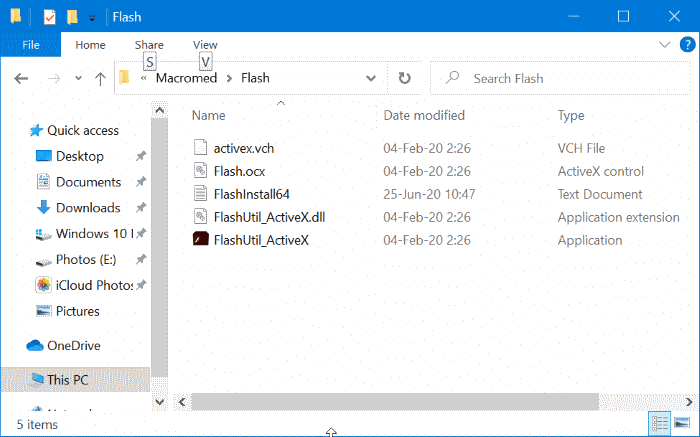Click the navigation pane scroll down arrow
Screen dimensions: 700x437
pos(160,402)
